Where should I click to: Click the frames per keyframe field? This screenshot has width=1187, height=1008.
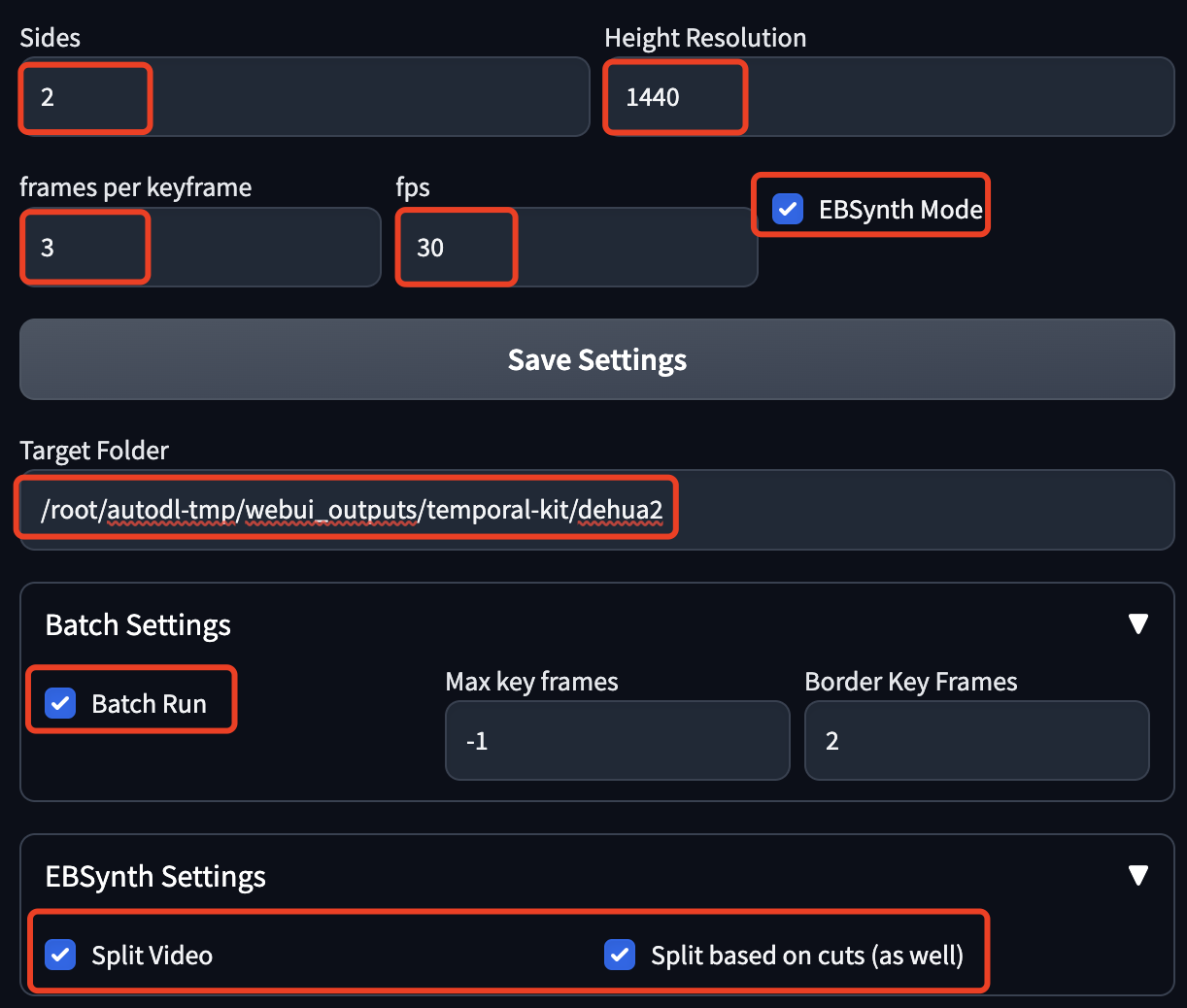85,247
